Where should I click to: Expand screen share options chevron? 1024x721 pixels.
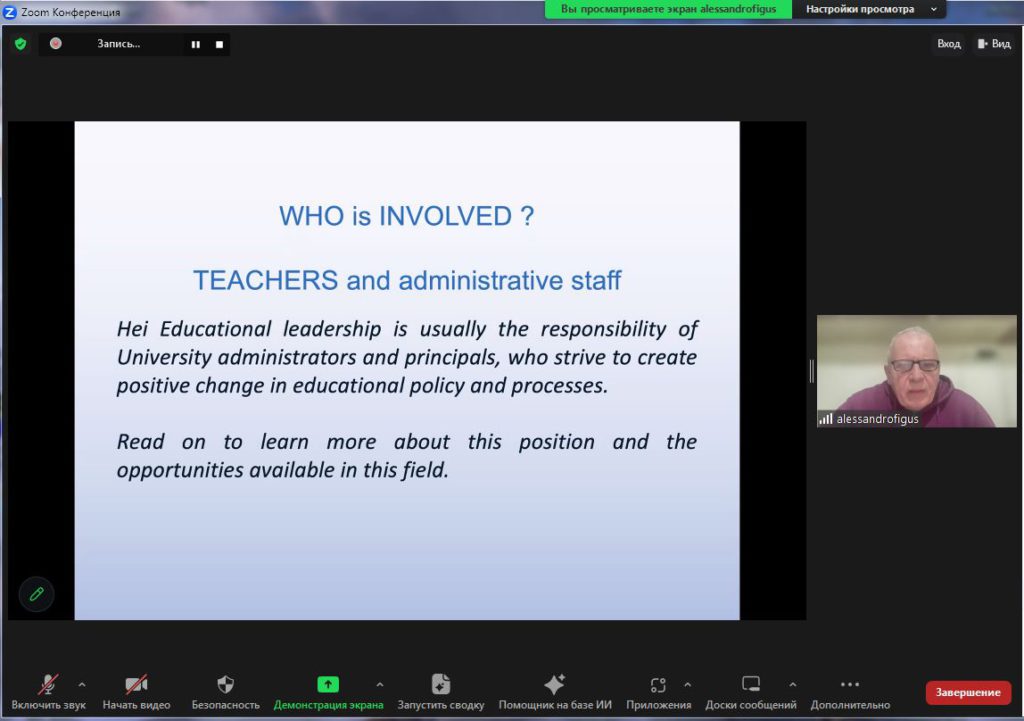tap(379, 685)
